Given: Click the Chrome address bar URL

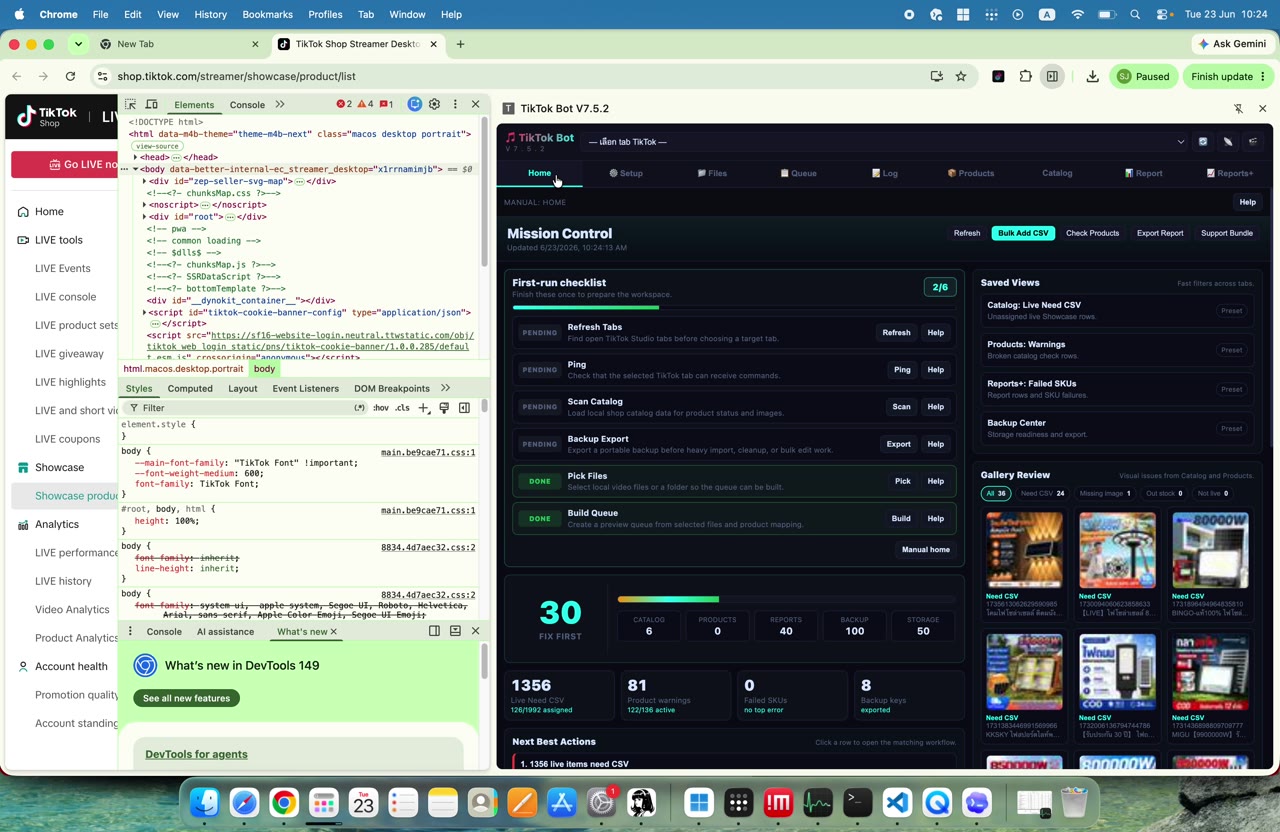Looking at the screenshot, I should click(236, 76).
